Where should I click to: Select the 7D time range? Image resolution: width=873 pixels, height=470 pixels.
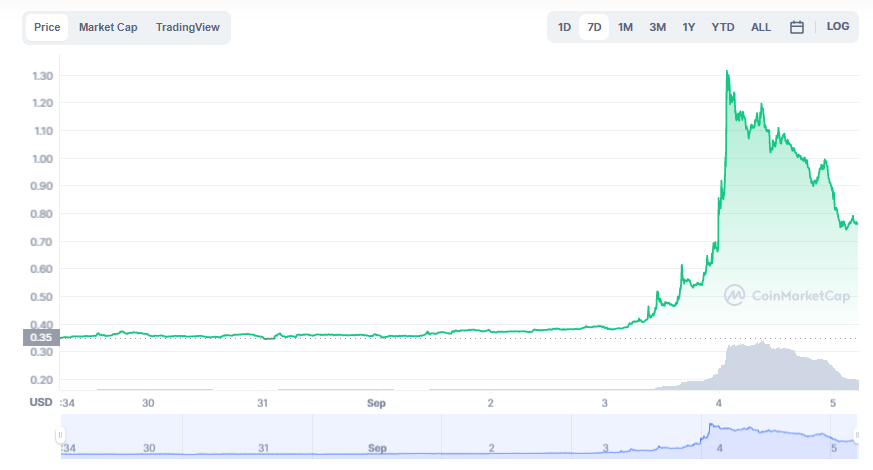tap(594, 27)
